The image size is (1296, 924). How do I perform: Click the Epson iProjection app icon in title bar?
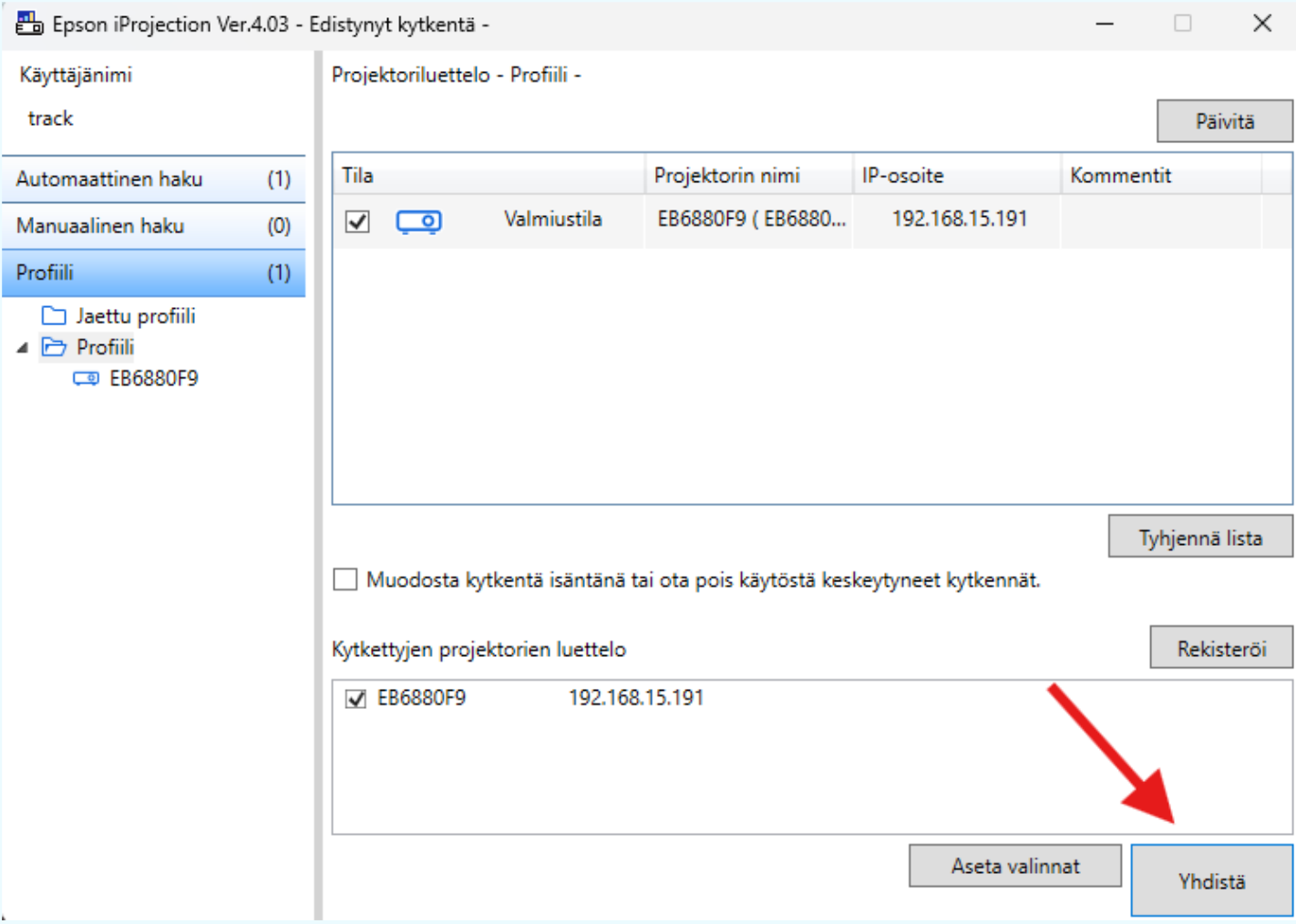coord(29,24)
